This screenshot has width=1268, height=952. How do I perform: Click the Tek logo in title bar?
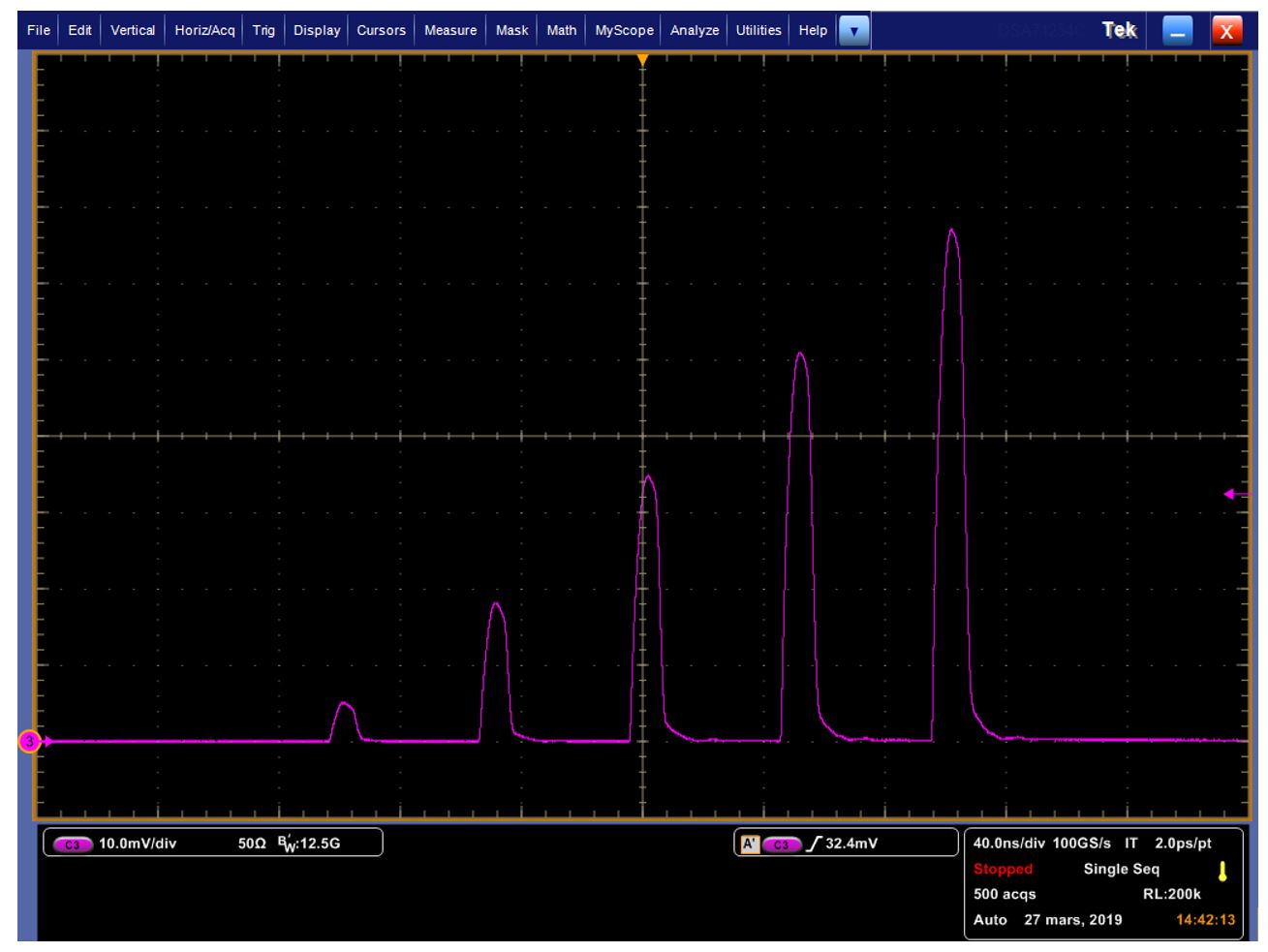pyautogui.click(x=1119, y=30)
